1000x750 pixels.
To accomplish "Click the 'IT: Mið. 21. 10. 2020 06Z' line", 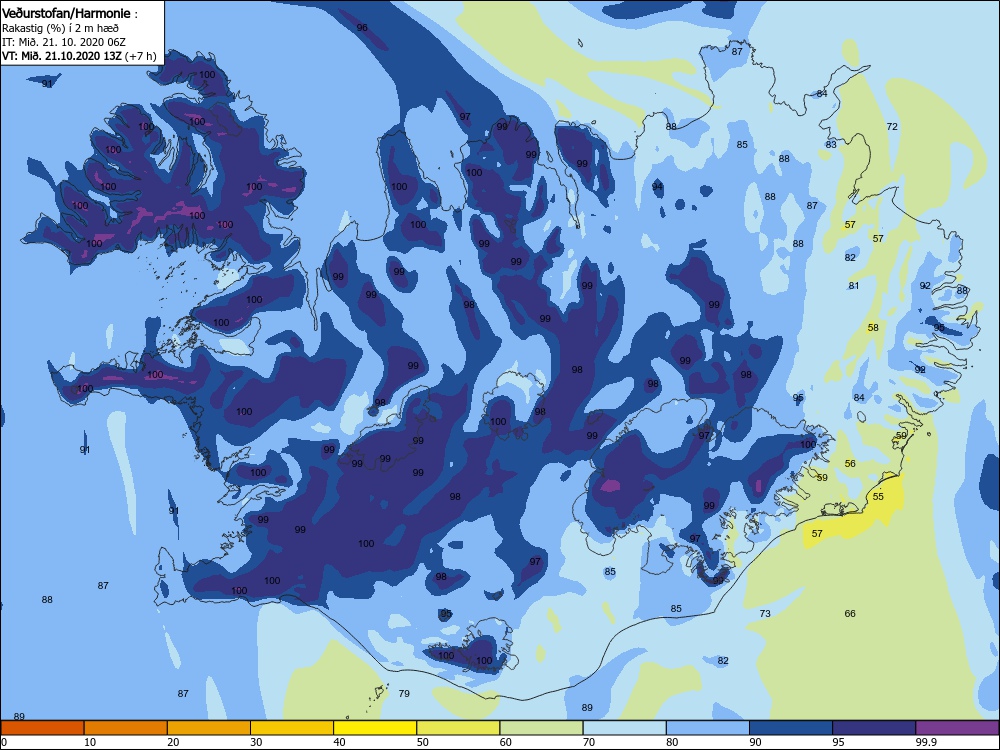I will click(64, 42).
